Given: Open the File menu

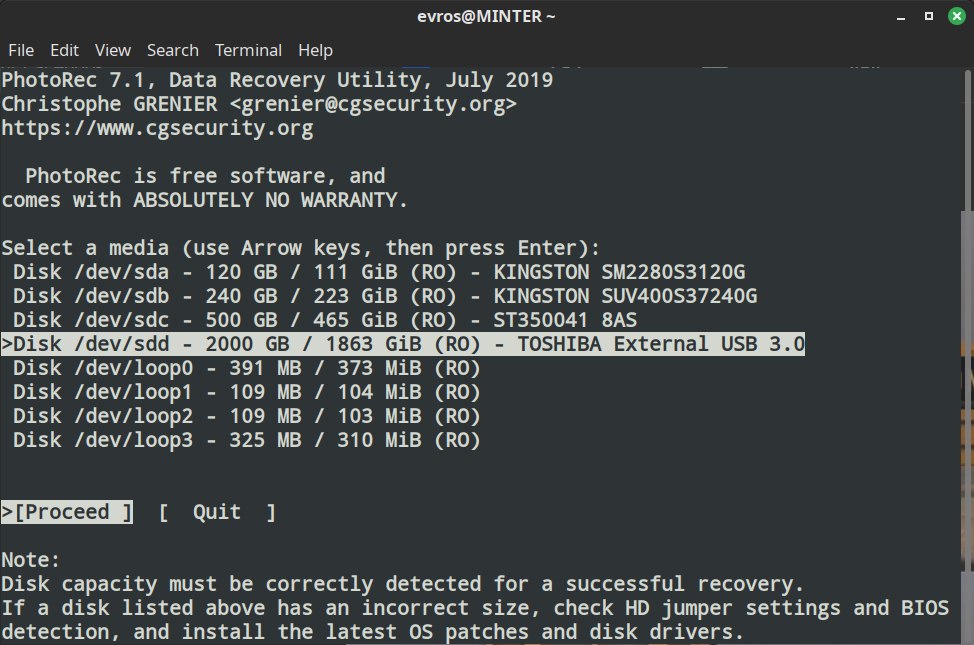Looking at the screenshot, I should coord(21,50).
